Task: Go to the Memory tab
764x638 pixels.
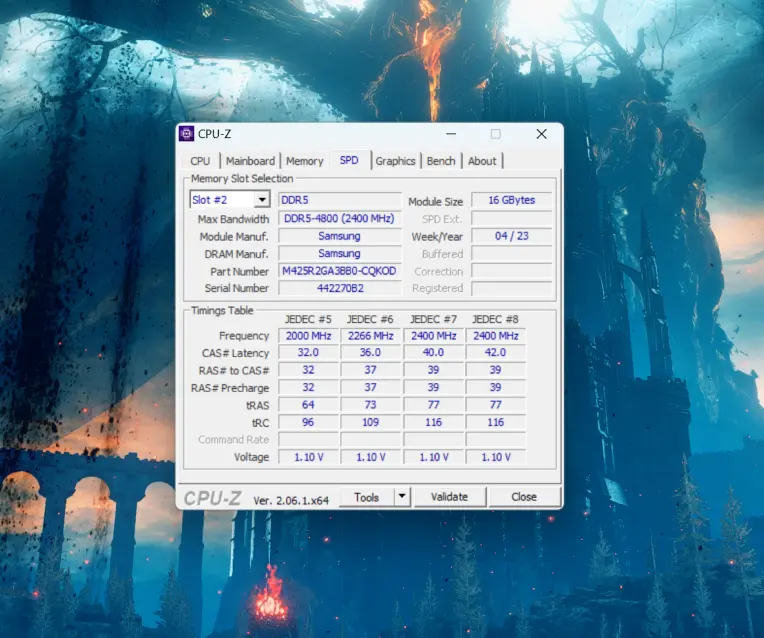Action: [304, 161]
